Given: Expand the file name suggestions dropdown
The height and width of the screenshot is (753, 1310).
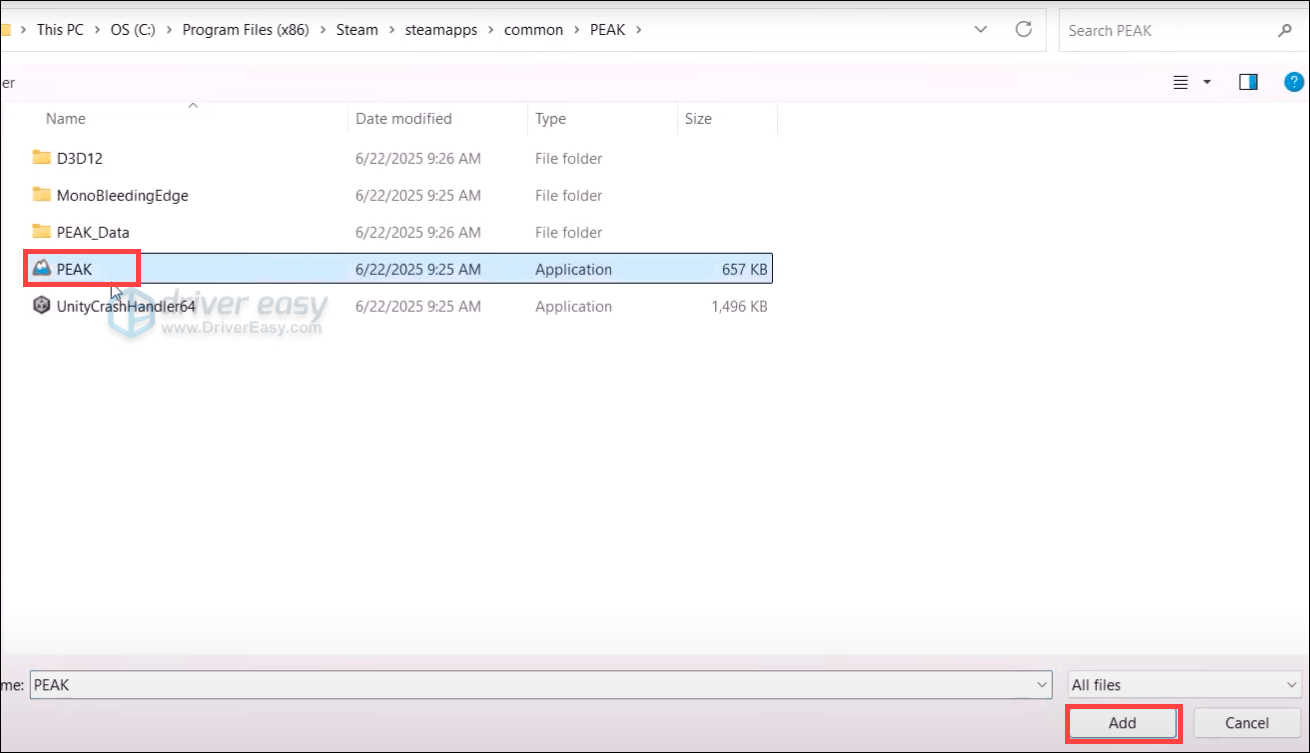Looking at the screenshot, I should (x=1041, y=685).
